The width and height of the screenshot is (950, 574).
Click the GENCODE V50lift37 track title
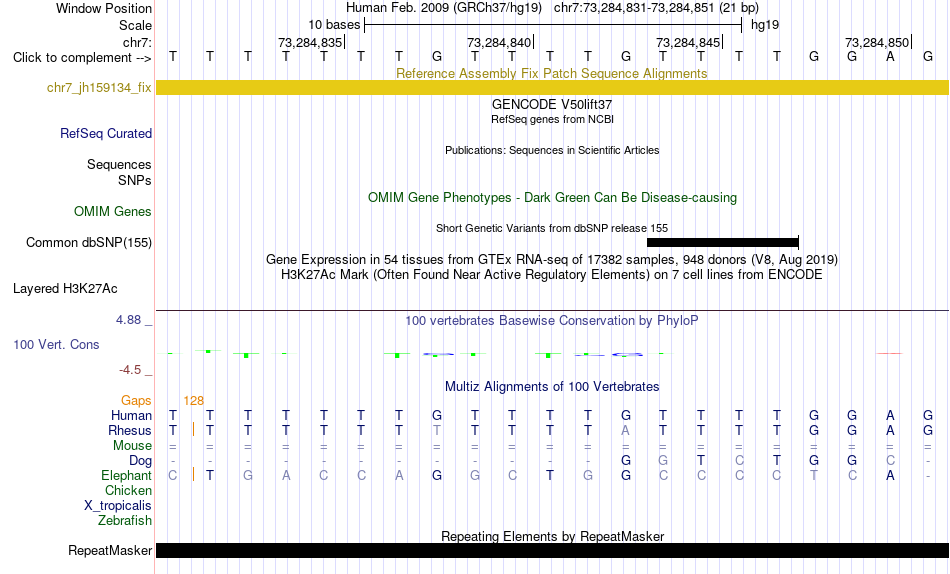(x=552, y=105)
